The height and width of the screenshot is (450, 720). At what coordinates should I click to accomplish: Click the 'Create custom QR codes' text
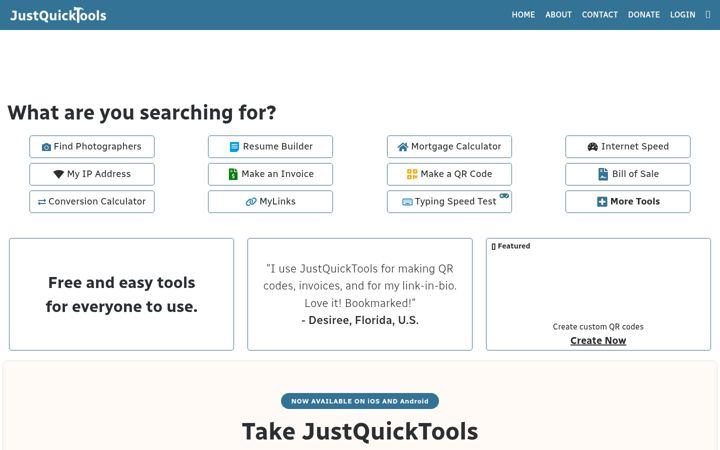click(x=598, y=326)
